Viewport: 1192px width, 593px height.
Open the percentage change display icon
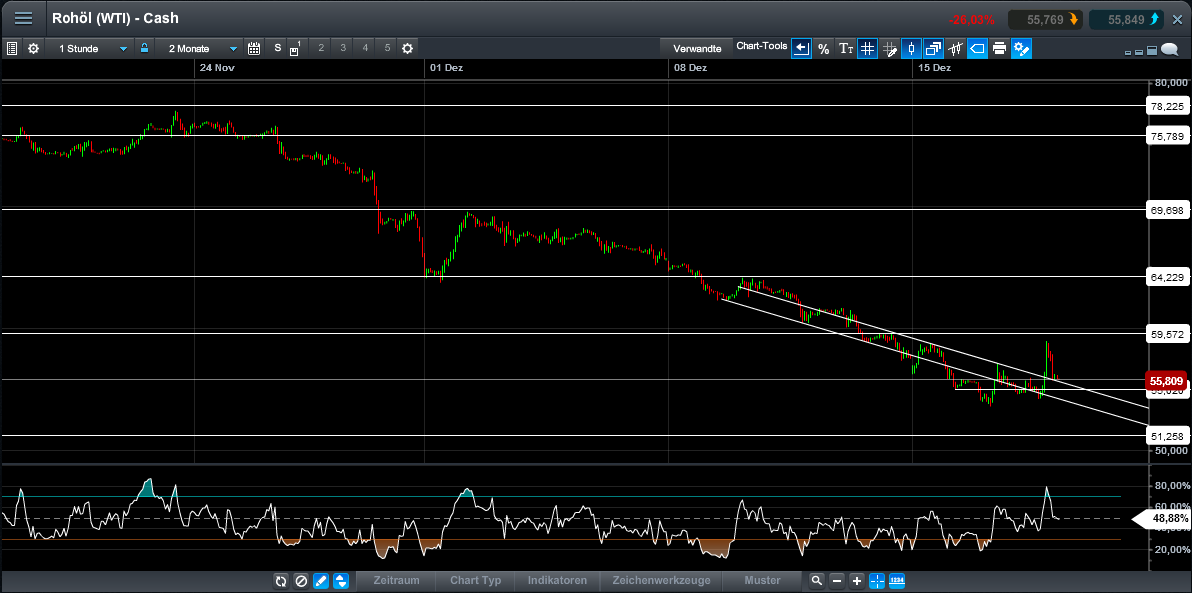pyautogui.click(x=824, y=48)
